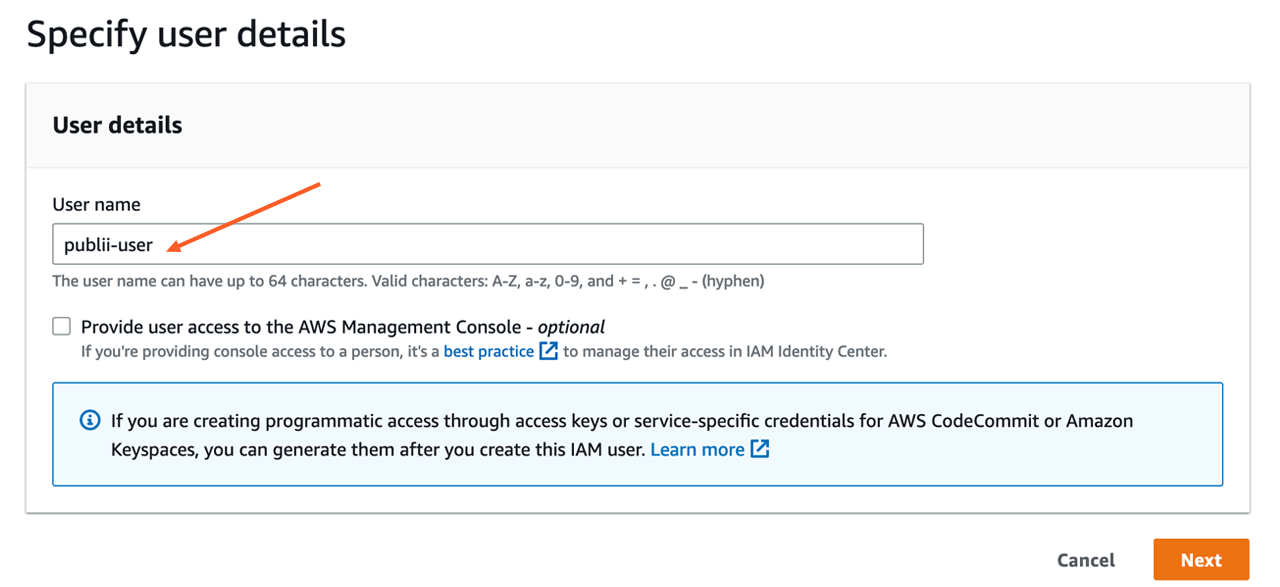Click the grey User details header bar

[x=700, y=125]
